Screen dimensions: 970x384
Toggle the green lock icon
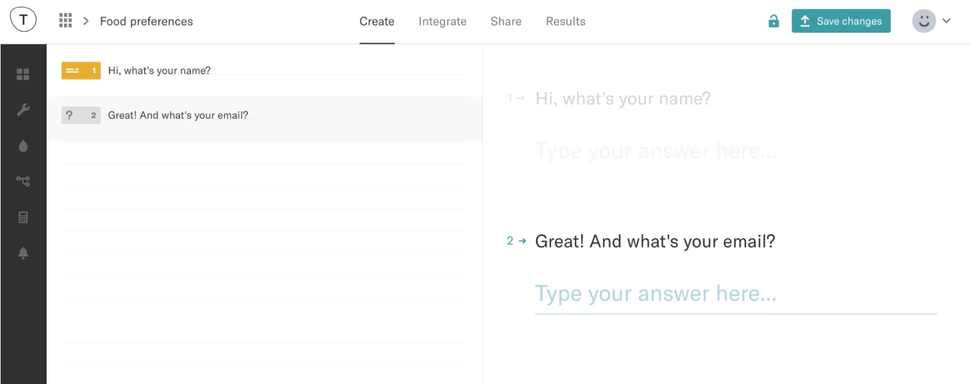tap(773, 21)
